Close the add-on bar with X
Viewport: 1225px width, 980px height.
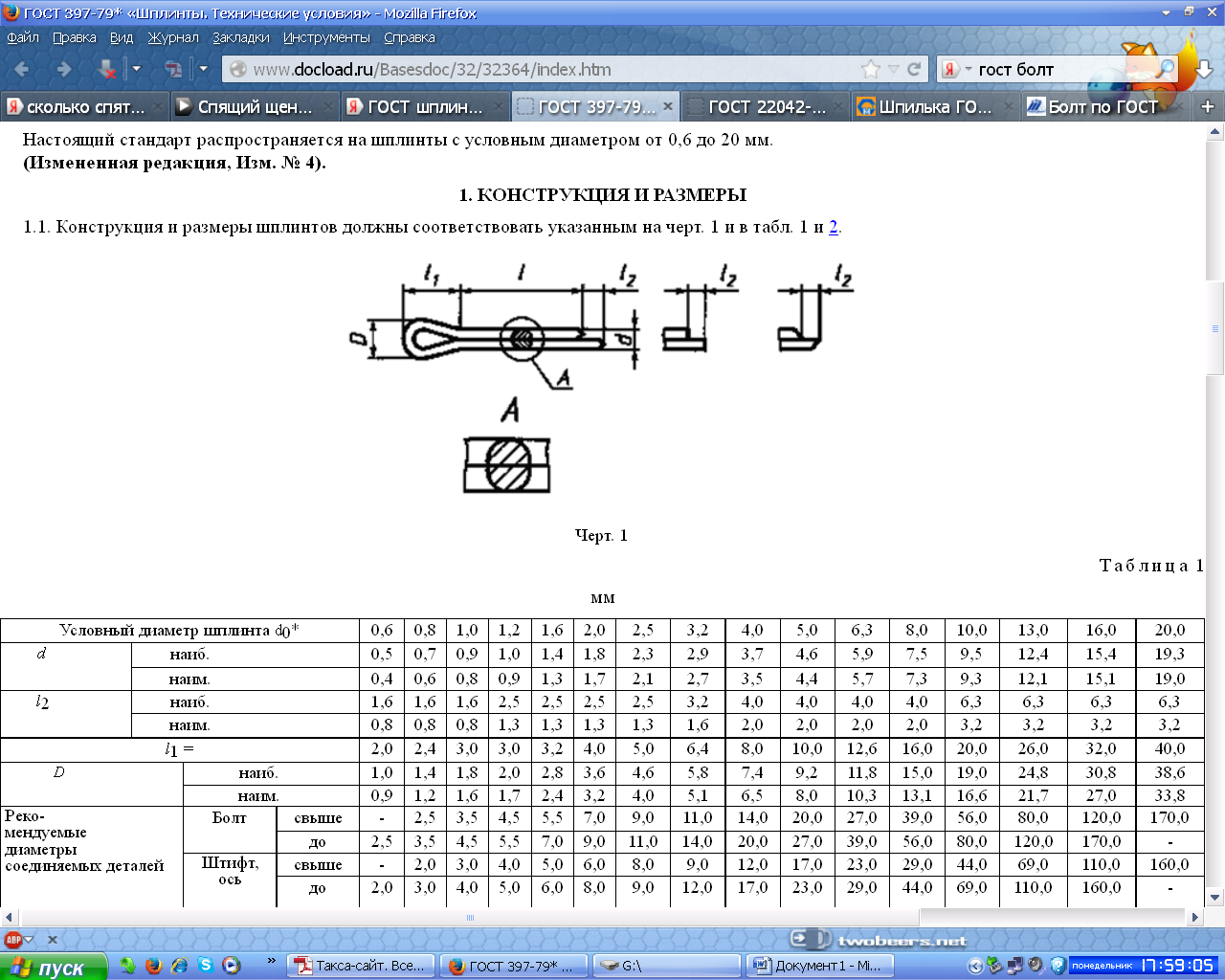click(53, 940)
